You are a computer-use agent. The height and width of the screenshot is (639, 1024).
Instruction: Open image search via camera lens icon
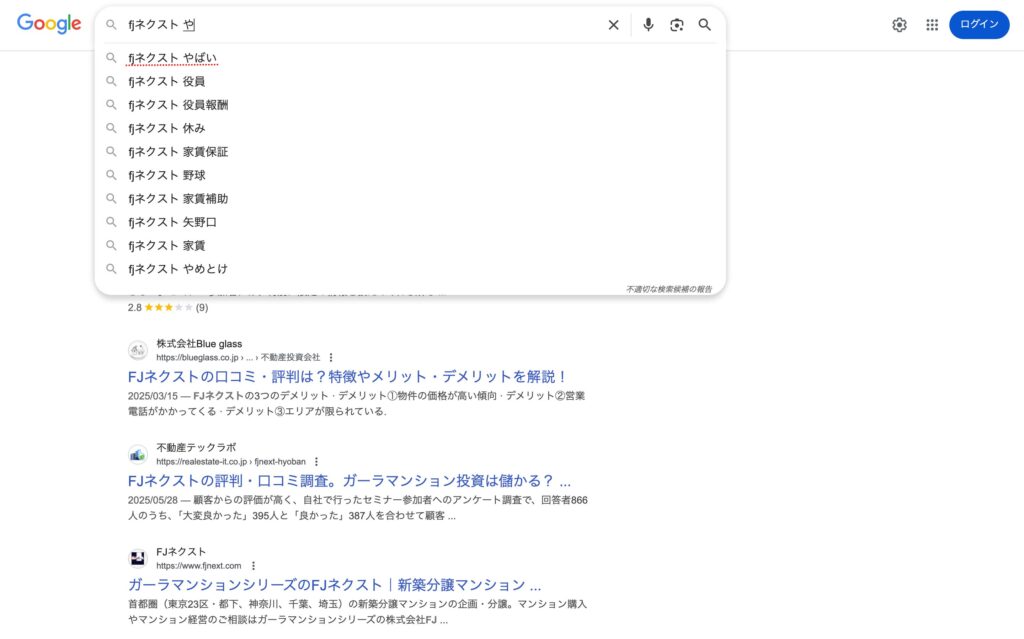[677, 25]
